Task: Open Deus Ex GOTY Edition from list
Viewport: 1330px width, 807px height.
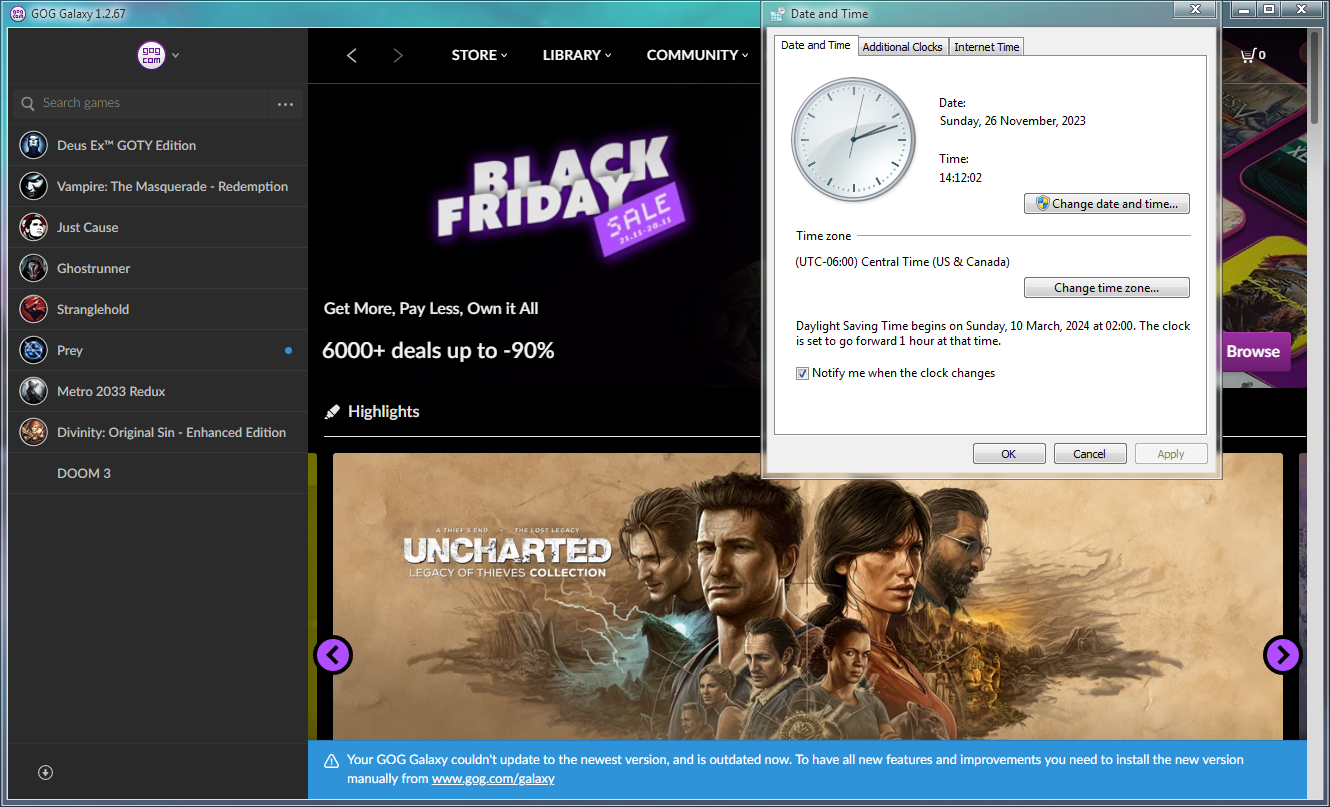Action: coord(126,145)
